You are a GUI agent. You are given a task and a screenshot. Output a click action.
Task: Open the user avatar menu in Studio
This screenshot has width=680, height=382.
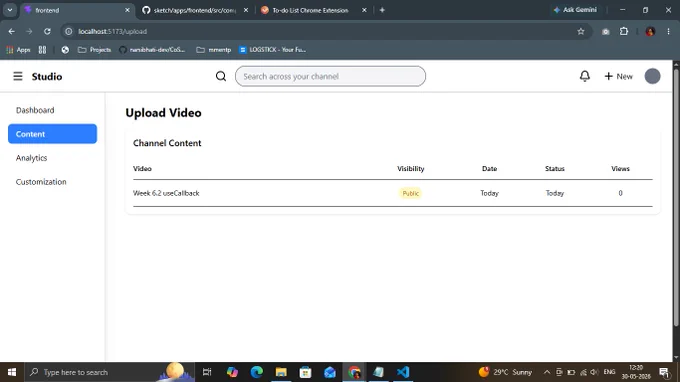click(x=652, y=76)
